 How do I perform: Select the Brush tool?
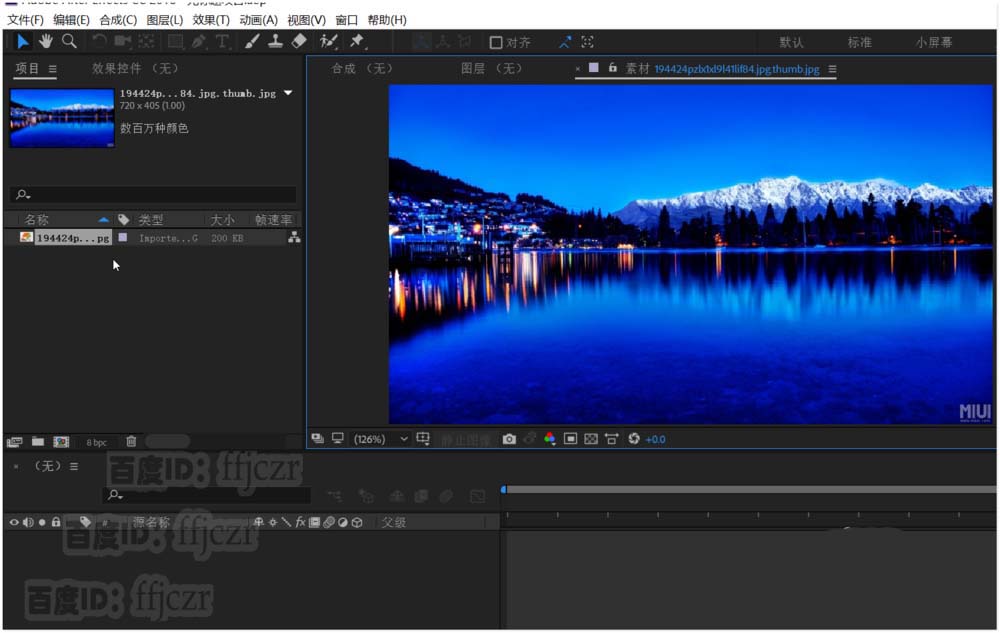coord(252,42)
